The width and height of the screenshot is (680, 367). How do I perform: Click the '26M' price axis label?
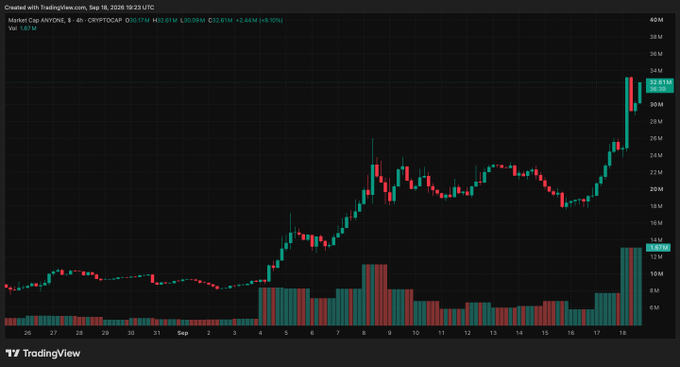pyautogui.click(x=656, y=138)
